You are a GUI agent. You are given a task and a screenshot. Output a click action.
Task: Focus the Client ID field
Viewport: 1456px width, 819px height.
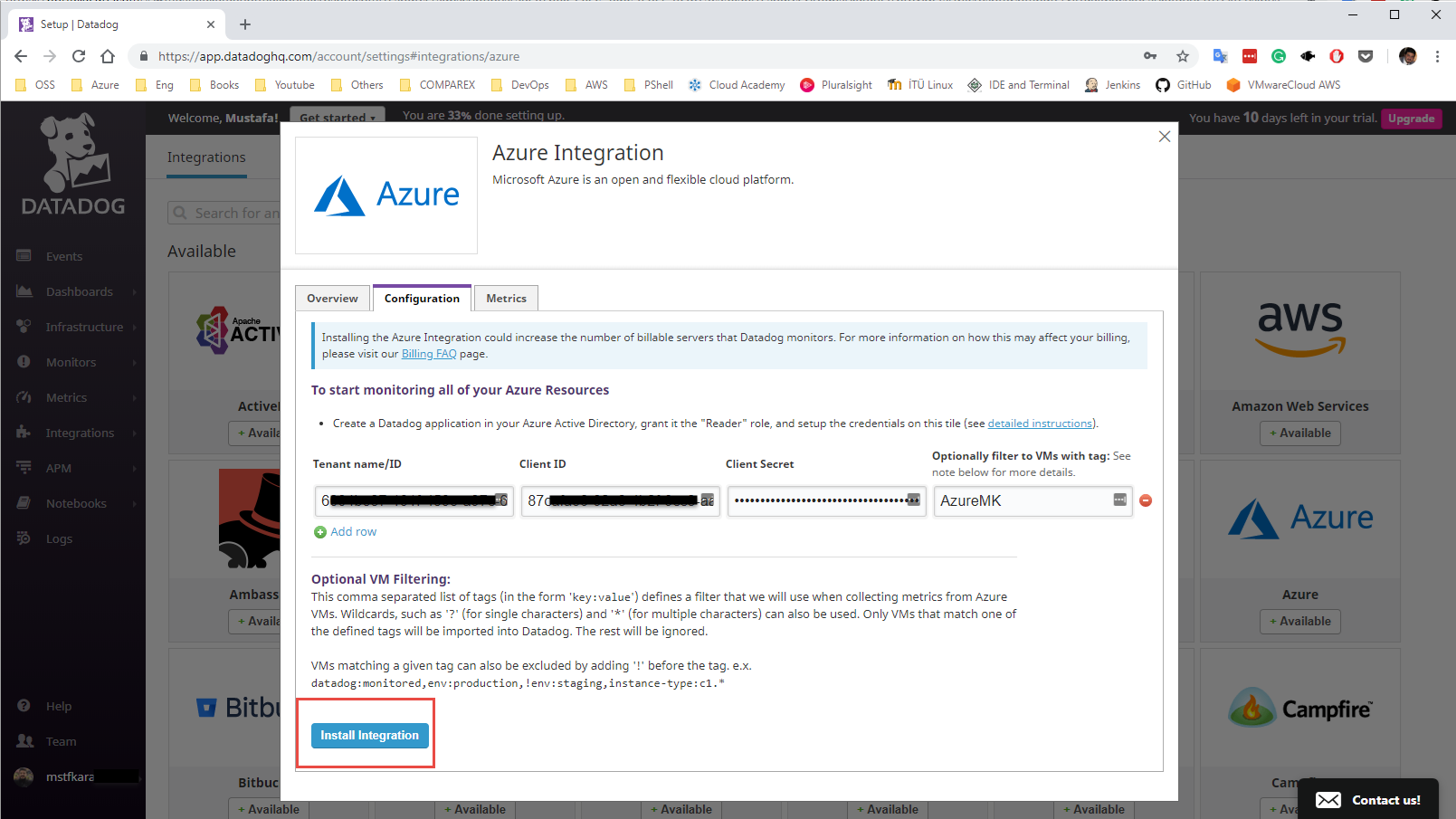click(x=621, y=500)
